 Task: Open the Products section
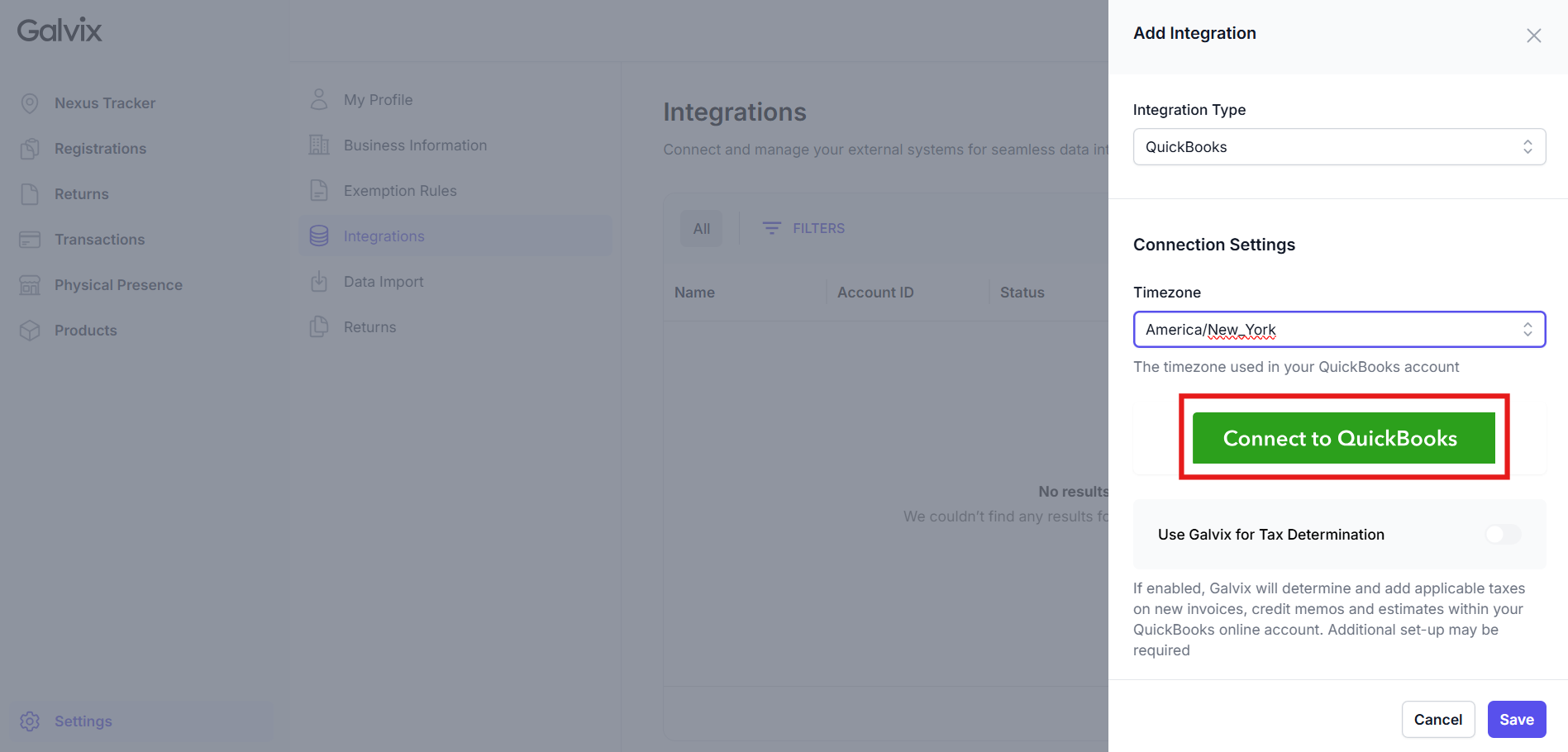tap(85, 331)
